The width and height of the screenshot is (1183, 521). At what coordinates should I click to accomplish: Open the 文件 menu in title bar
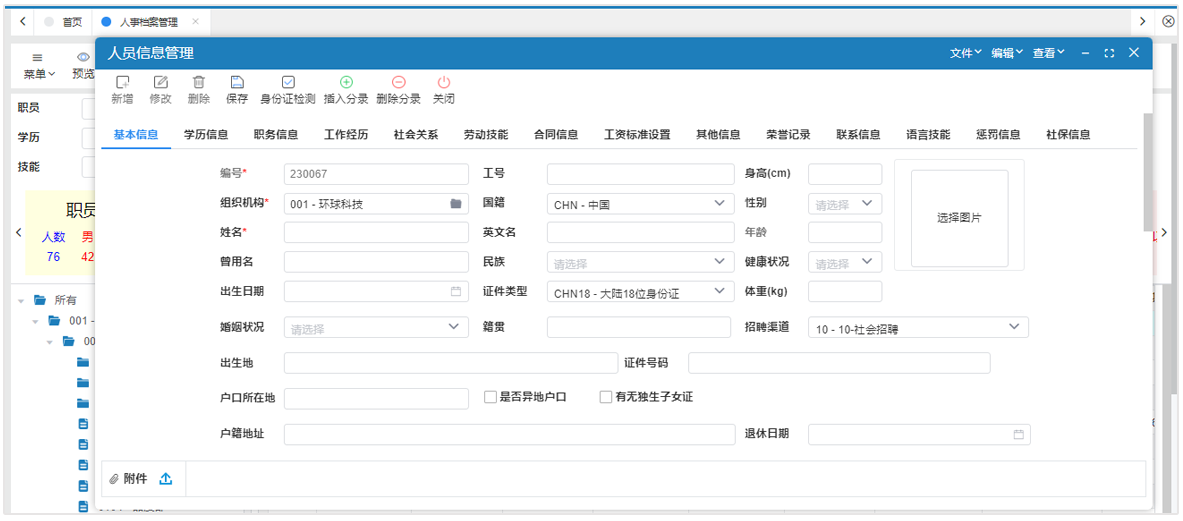[x=965, y=53]
